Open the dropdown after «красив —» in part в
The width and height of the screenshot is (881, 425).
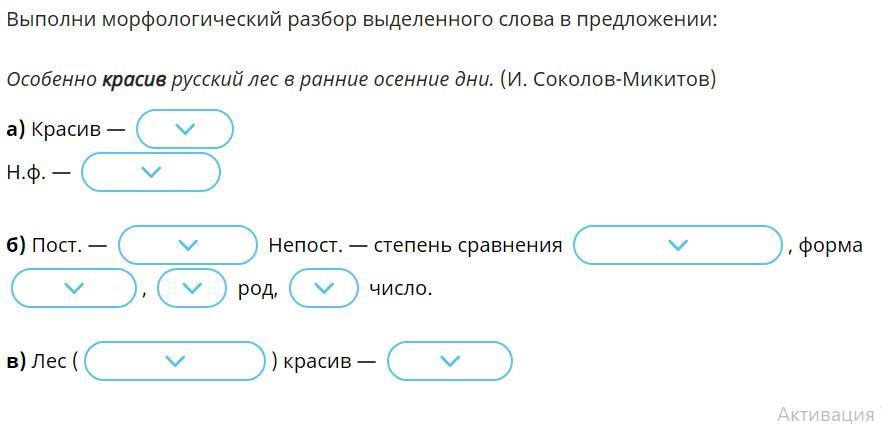[x=449, y=361]
